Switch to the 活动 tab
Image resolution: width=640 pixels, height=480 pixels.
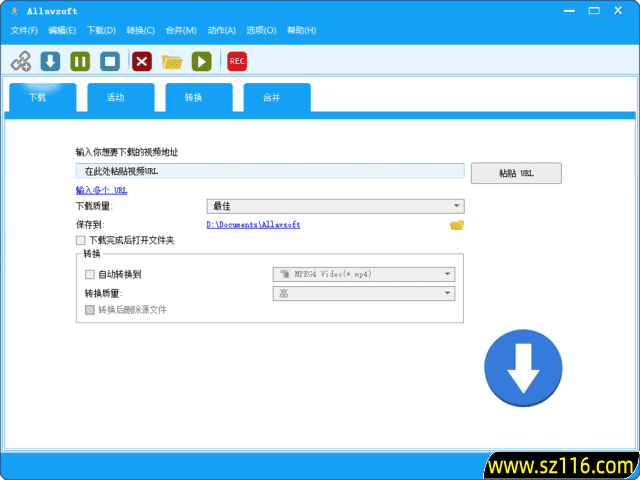(121, 98)
